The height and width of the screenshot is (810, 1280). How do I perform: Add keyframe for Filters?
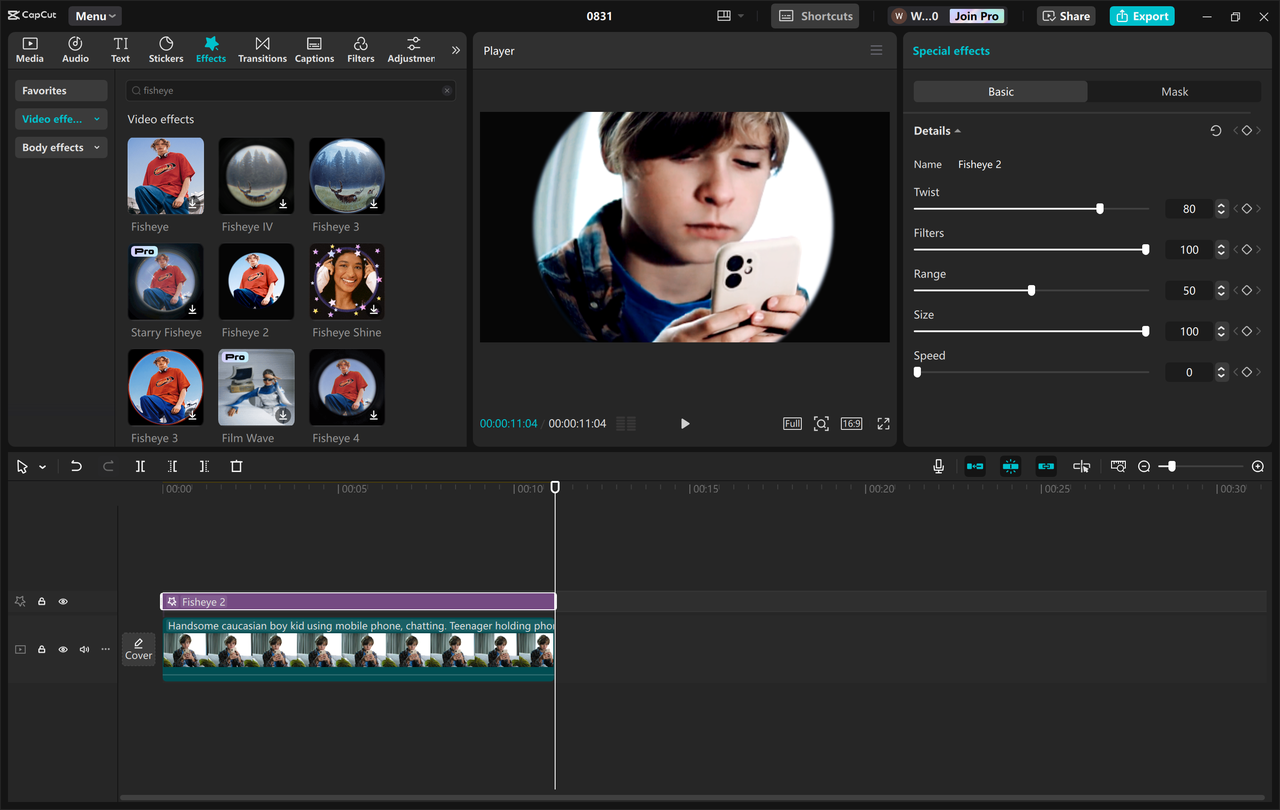click(x=1247, y=250)
